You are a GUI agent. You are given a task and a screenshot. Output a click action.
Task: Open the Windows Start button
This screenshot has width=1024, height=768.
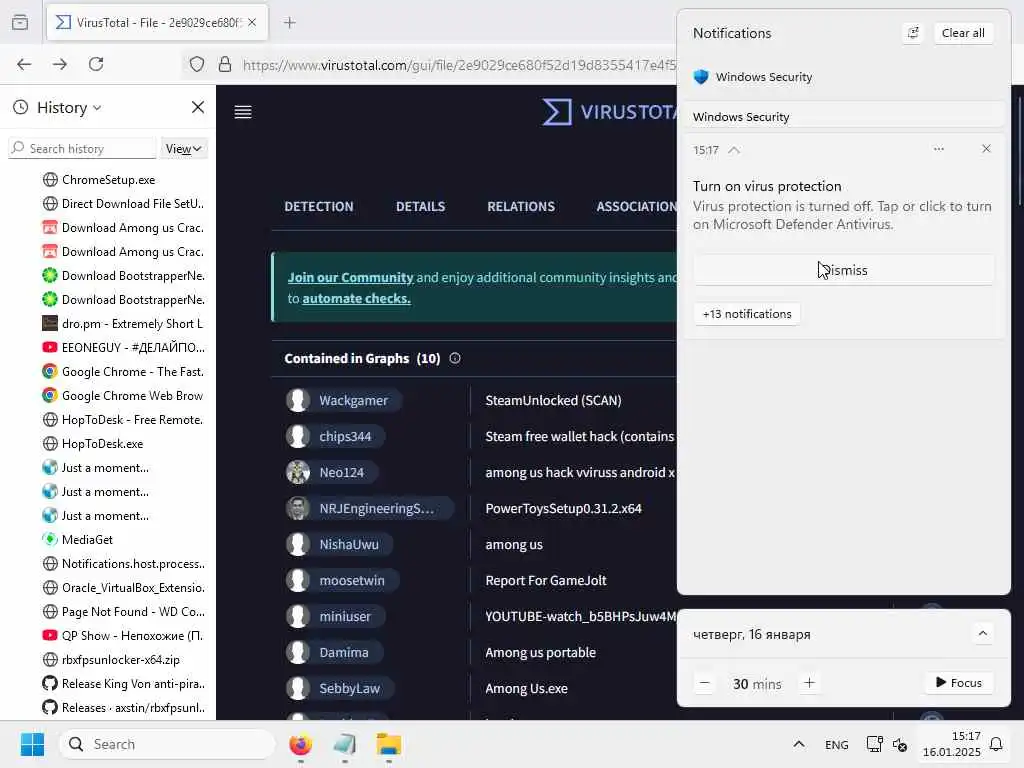tap(32, 744)
